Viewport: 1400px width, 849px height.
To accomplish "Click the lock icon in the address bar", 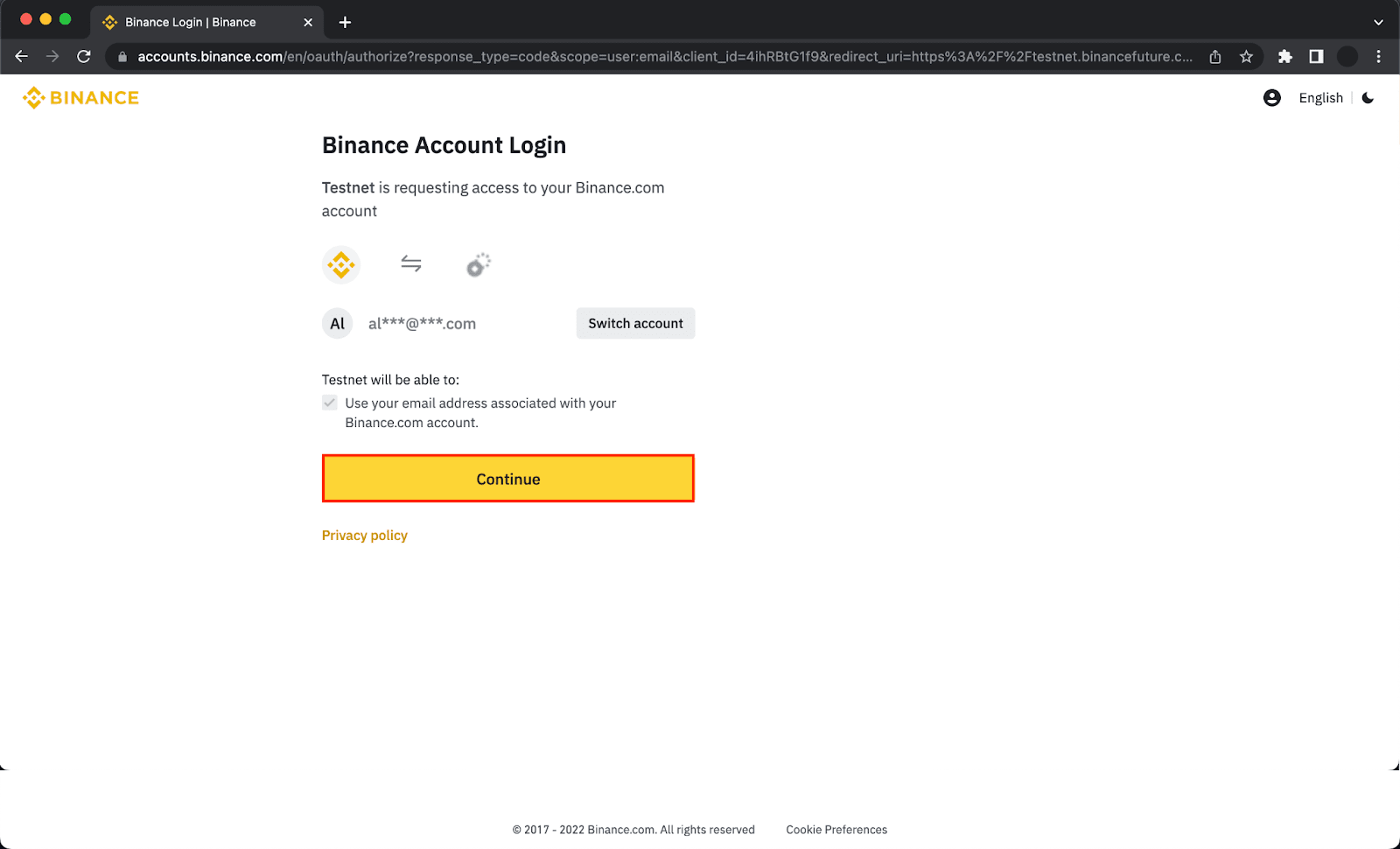I will (122, 57).
